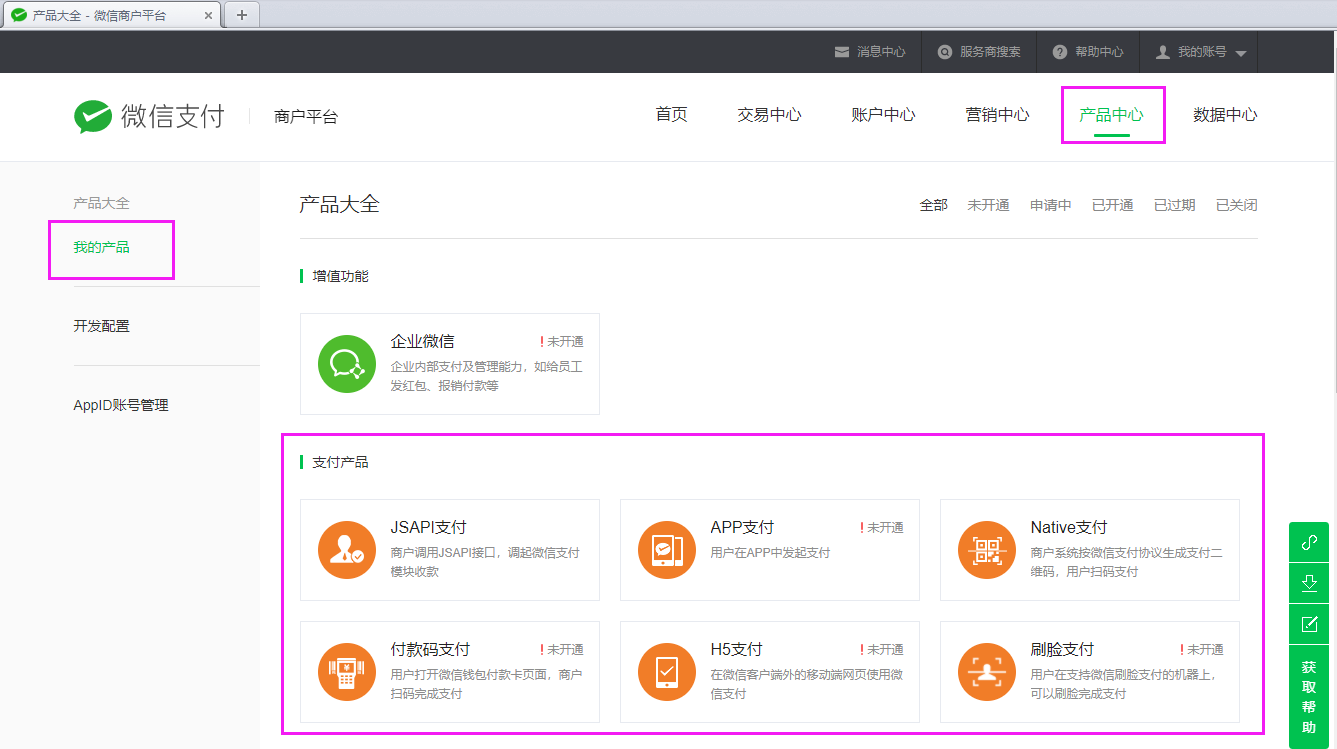Filter products by 已关闭
1337x749 pixels.
[1237, 205]
